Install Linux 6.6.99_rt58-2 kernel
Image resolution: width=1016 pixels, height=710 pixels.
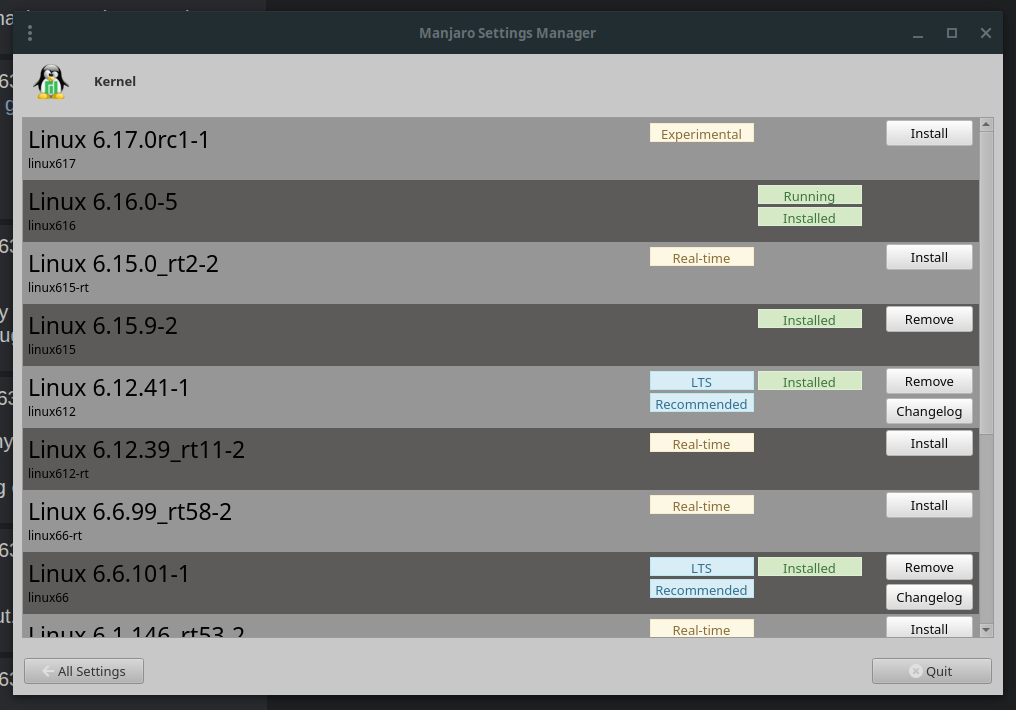click(929, 505)
